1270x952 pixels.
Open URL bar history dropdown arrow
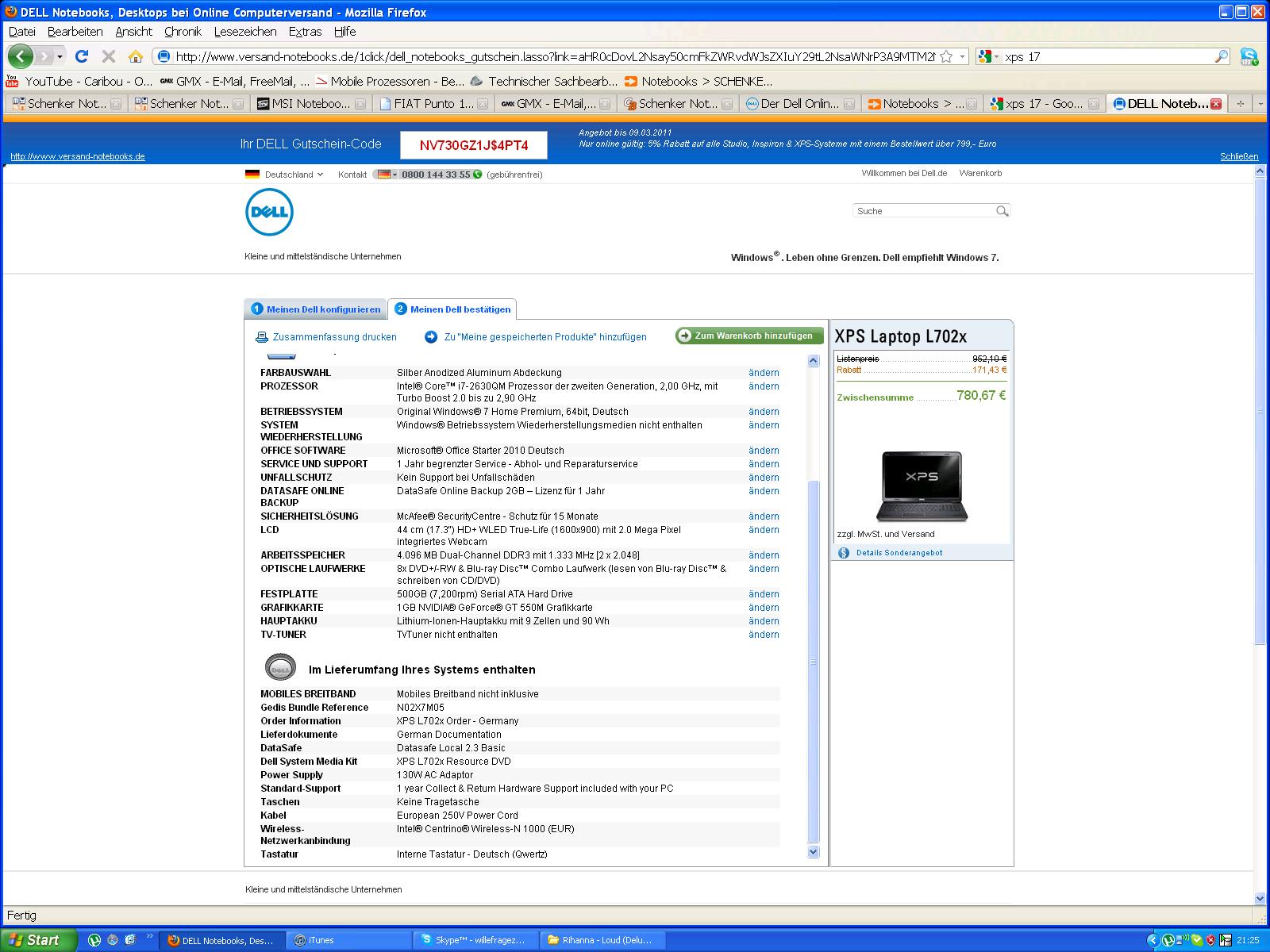pos(963,56)
